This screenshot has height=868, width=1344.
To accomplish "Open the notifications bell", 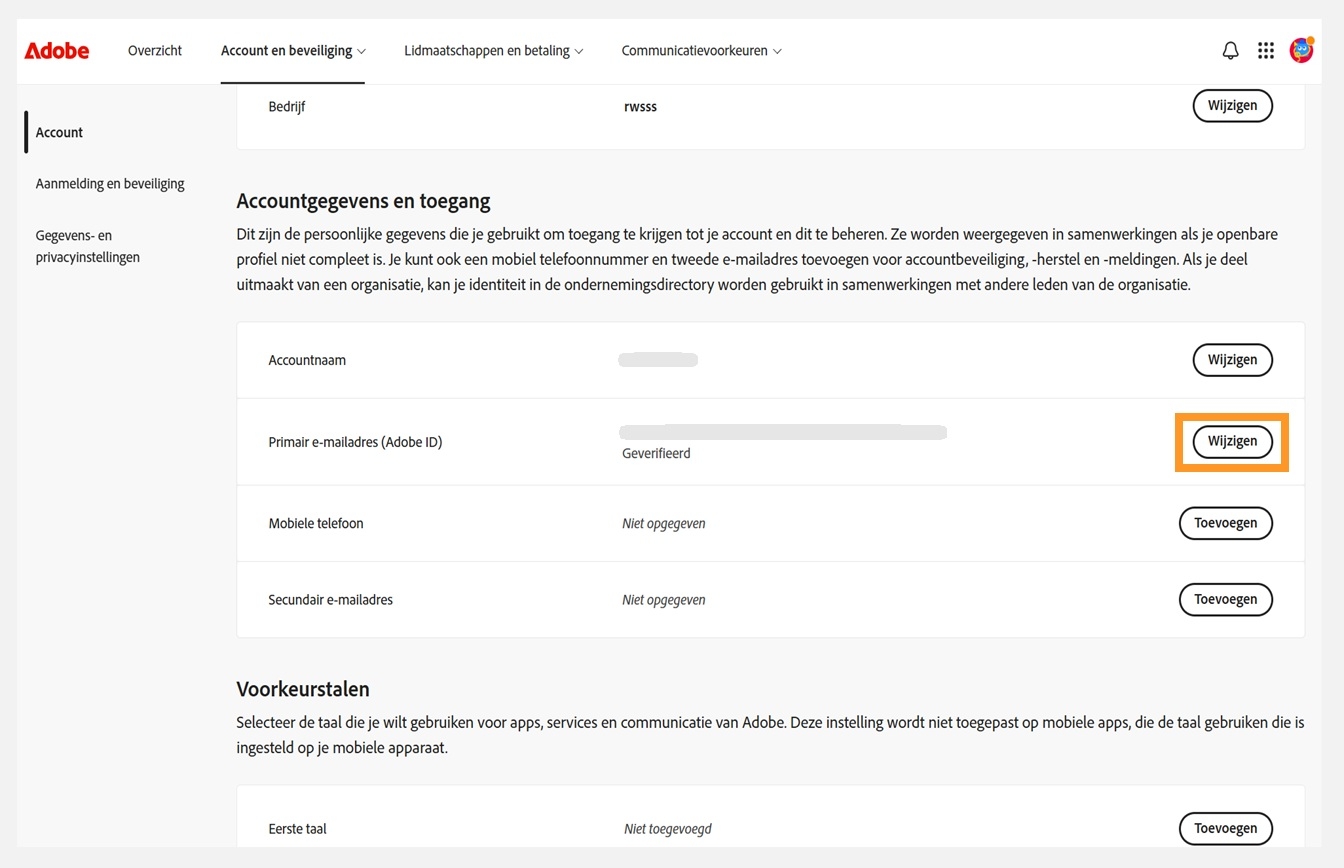I will point(1230,49).
